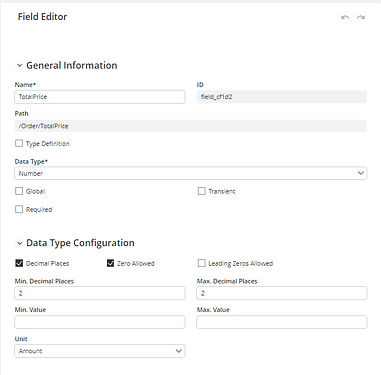
Task: Click the Data Type Configuration heading text
Action: [x=80, y=243]
